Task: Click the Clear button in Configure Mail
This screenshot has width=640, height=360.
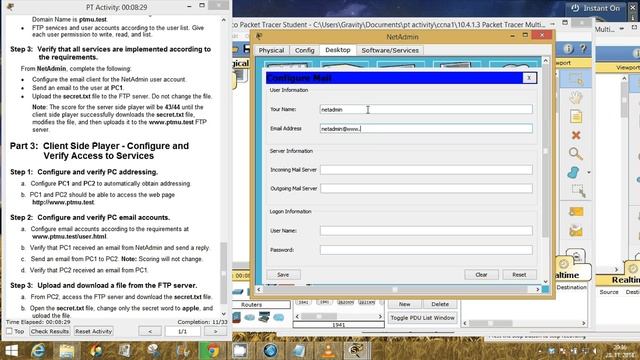Action: click(x=481, y=275)
